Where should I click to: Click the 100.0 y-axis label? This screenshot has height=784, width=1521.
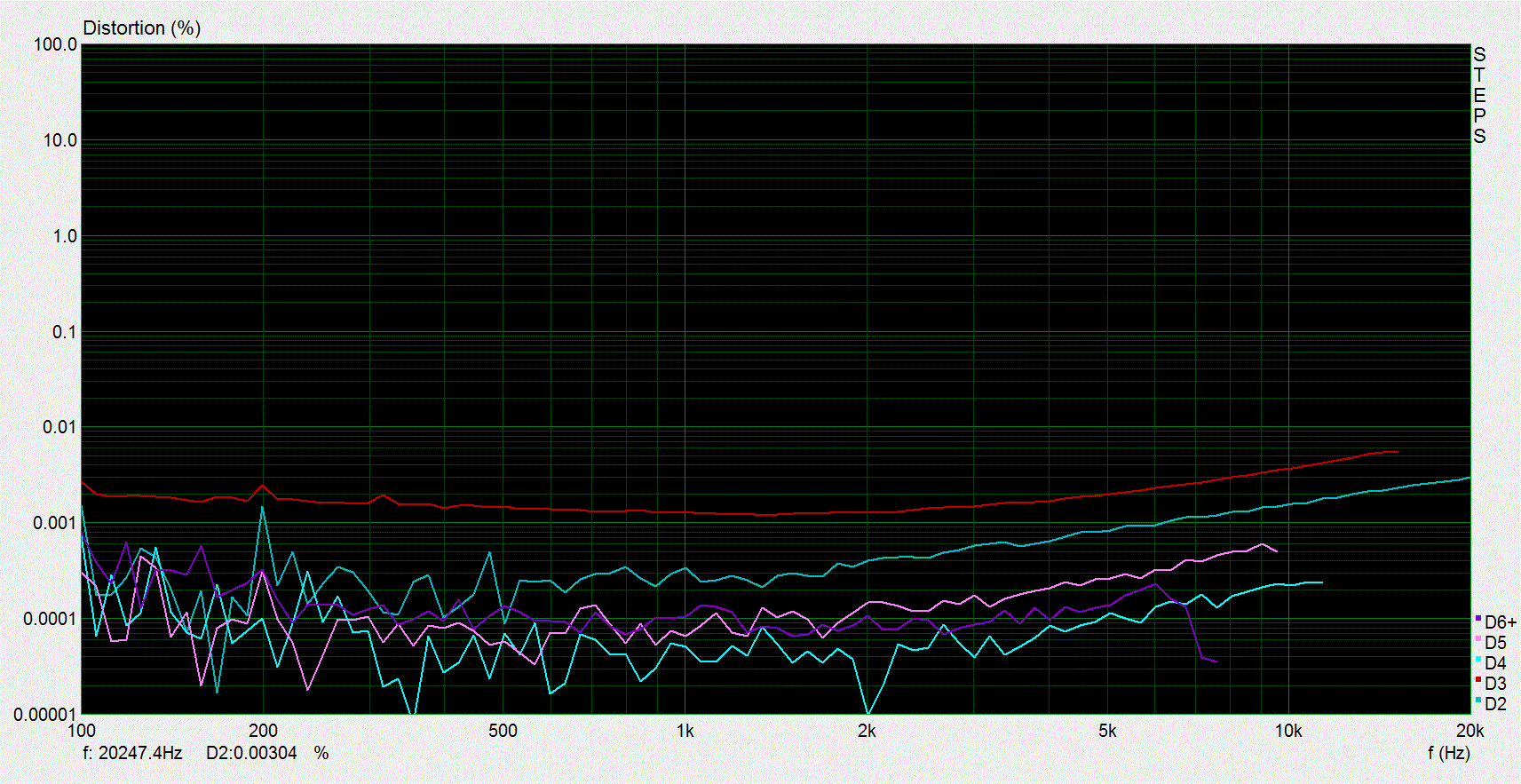coord(56,44)
